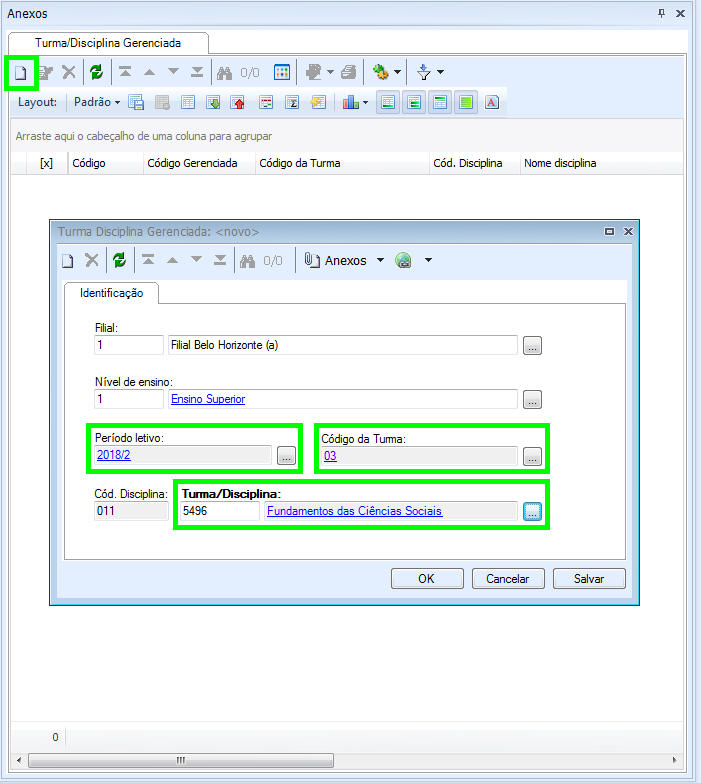Viewport: 701px width, 783px height.
Task: Click the OK button
Action: [x=427, y=579]
